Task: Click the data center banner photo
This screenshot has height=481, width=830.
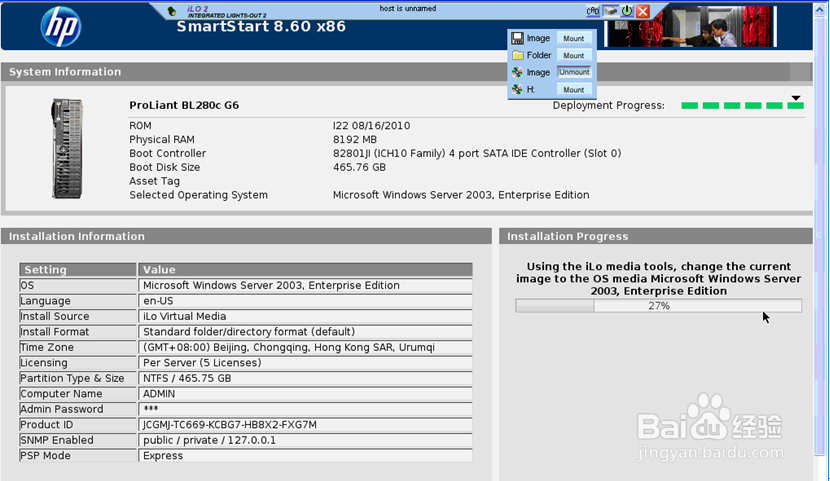Action: (x=691, y=26)
